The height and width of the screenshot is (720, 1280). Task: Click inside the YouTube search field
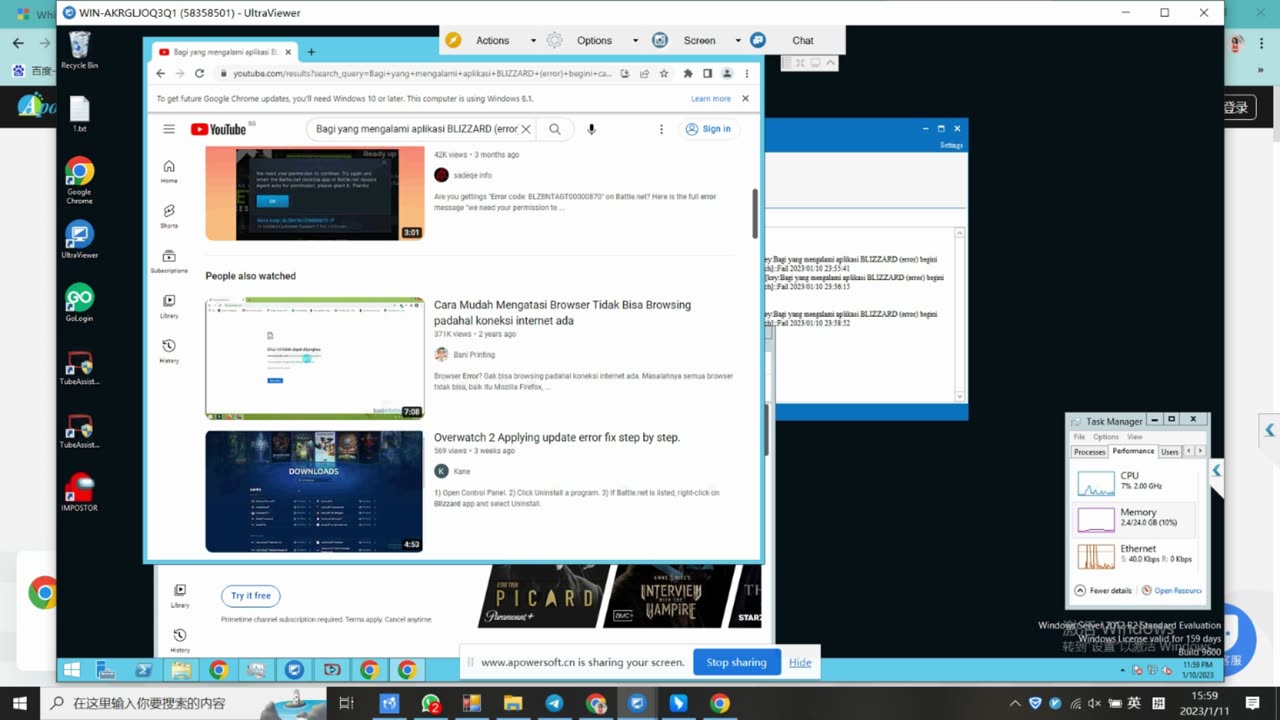pos(416,129)
